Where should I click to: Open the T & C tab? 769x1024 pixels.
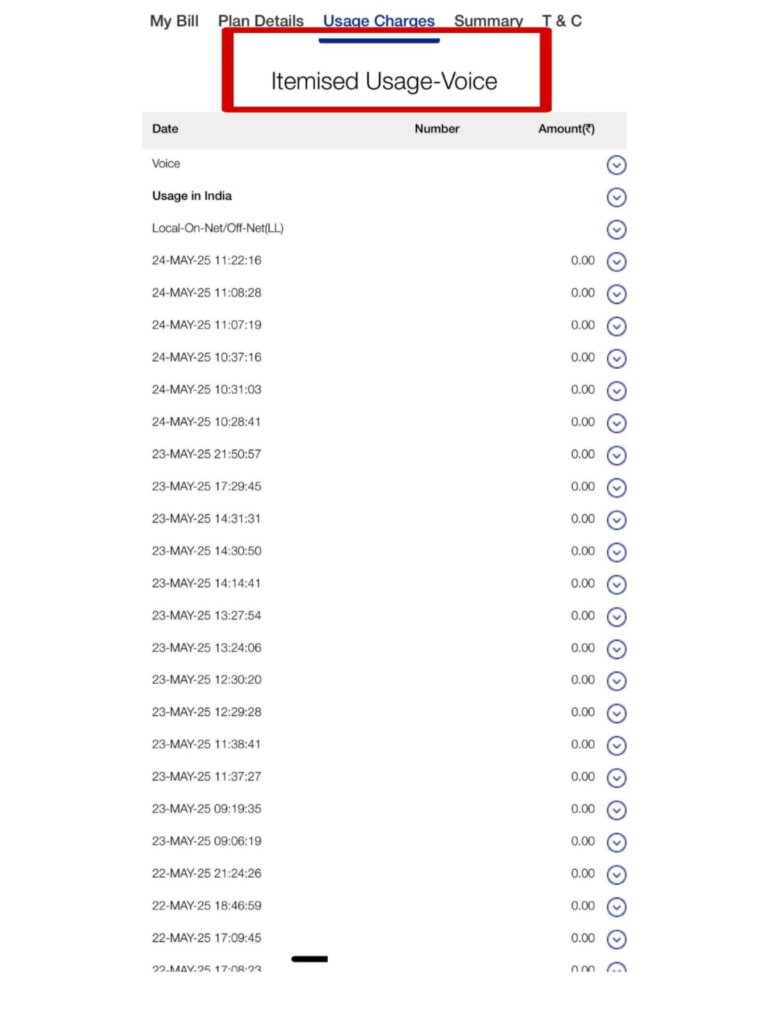(x=561, y=21)
